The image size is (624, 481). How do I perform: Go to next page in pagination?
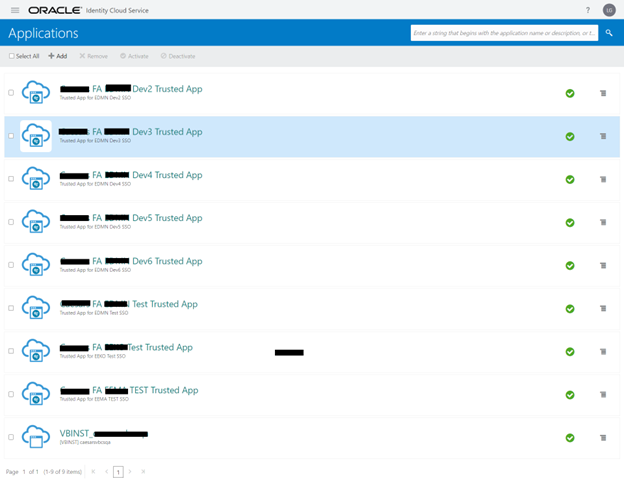[130, 471]
